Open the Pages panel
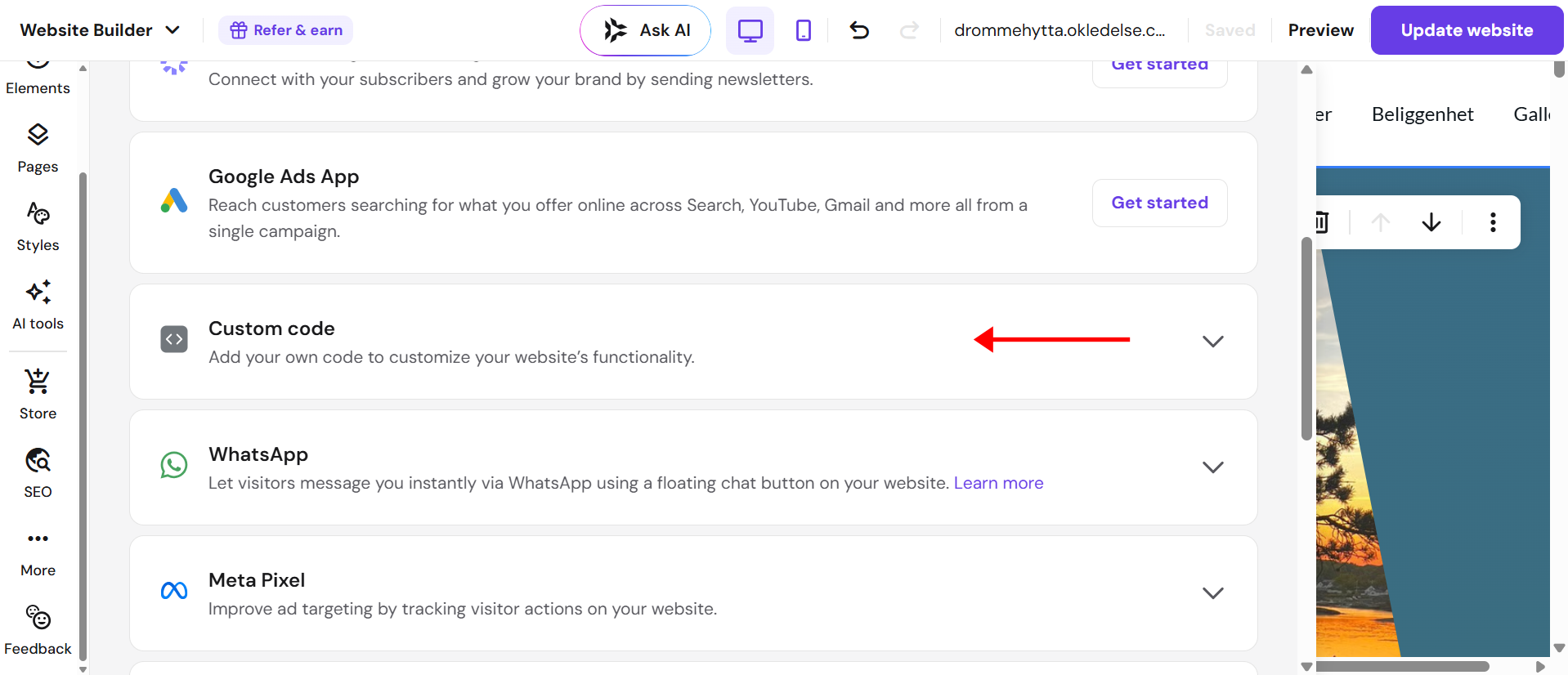 coord(38,148)
